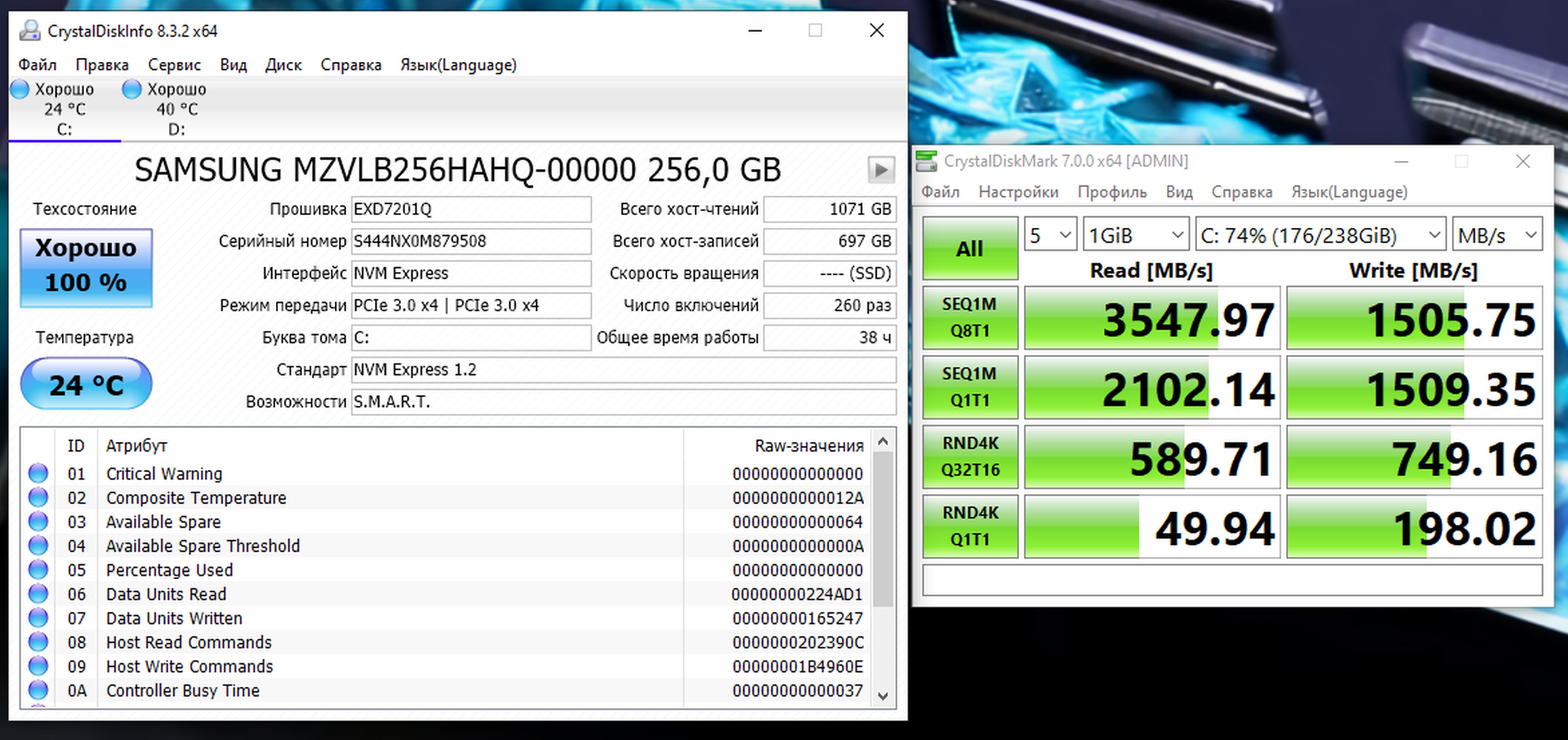The height and width of the screenshot is (740, 1568).
Task: Click the power-on count value 260 раз
Action: pos(830,305)
